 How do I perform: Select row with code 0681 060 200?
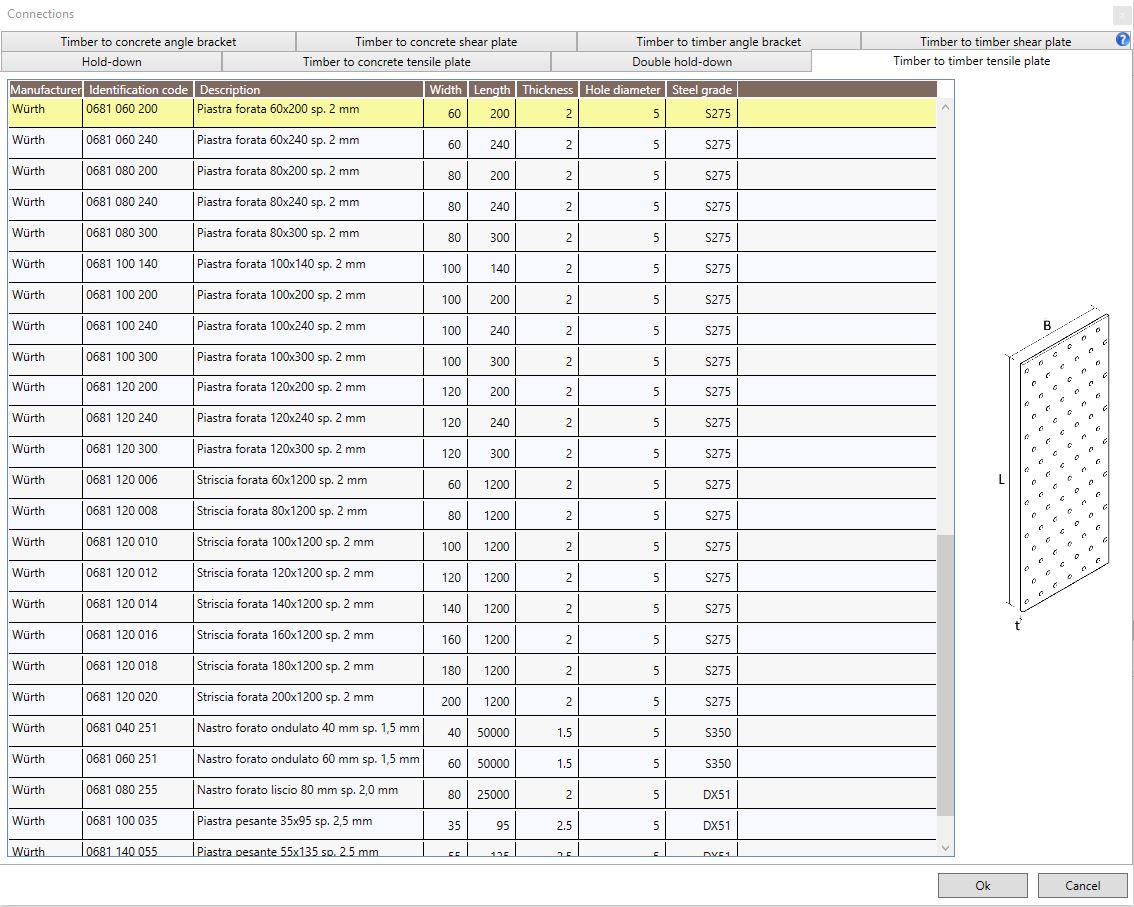point(472,113)
